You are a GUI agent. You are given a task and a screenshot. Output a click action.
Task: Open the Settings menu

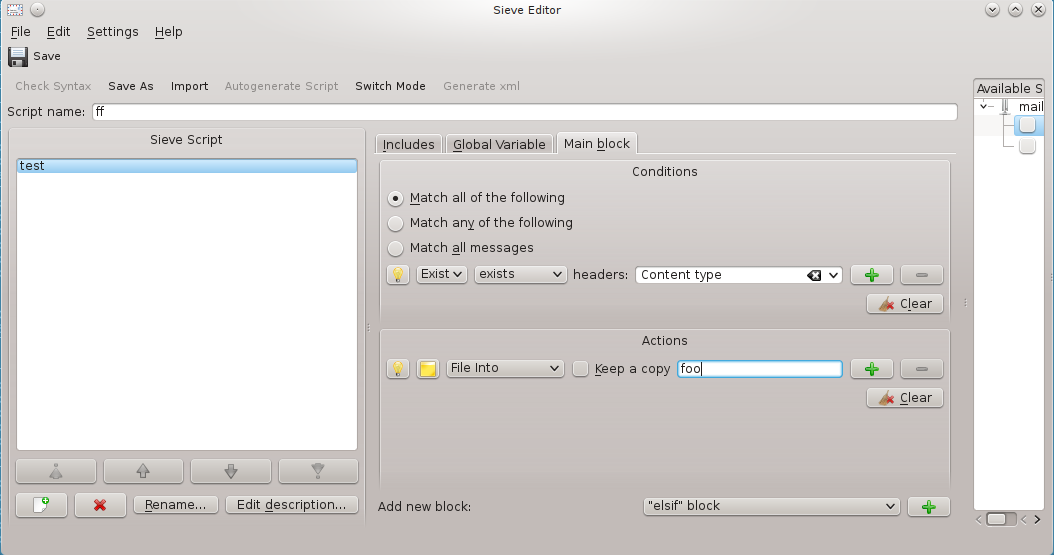point(112,32)
